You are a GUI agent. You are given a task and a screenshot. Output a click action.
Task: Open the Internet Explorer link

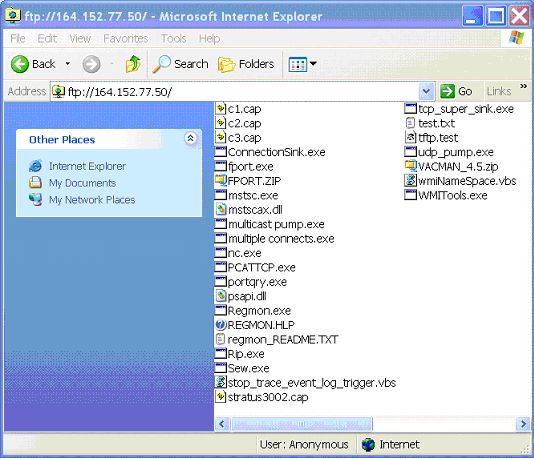click(88, 166)
